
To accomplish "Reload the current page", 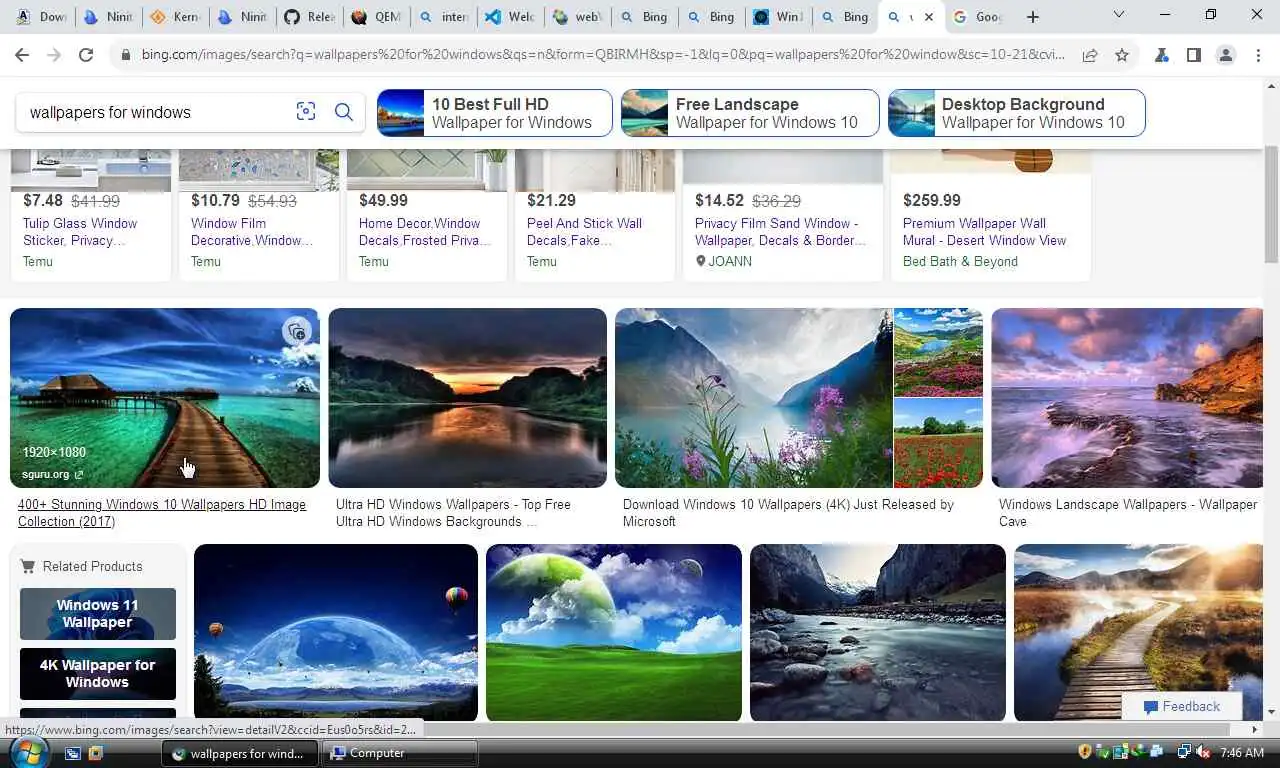I will [86, 56].
